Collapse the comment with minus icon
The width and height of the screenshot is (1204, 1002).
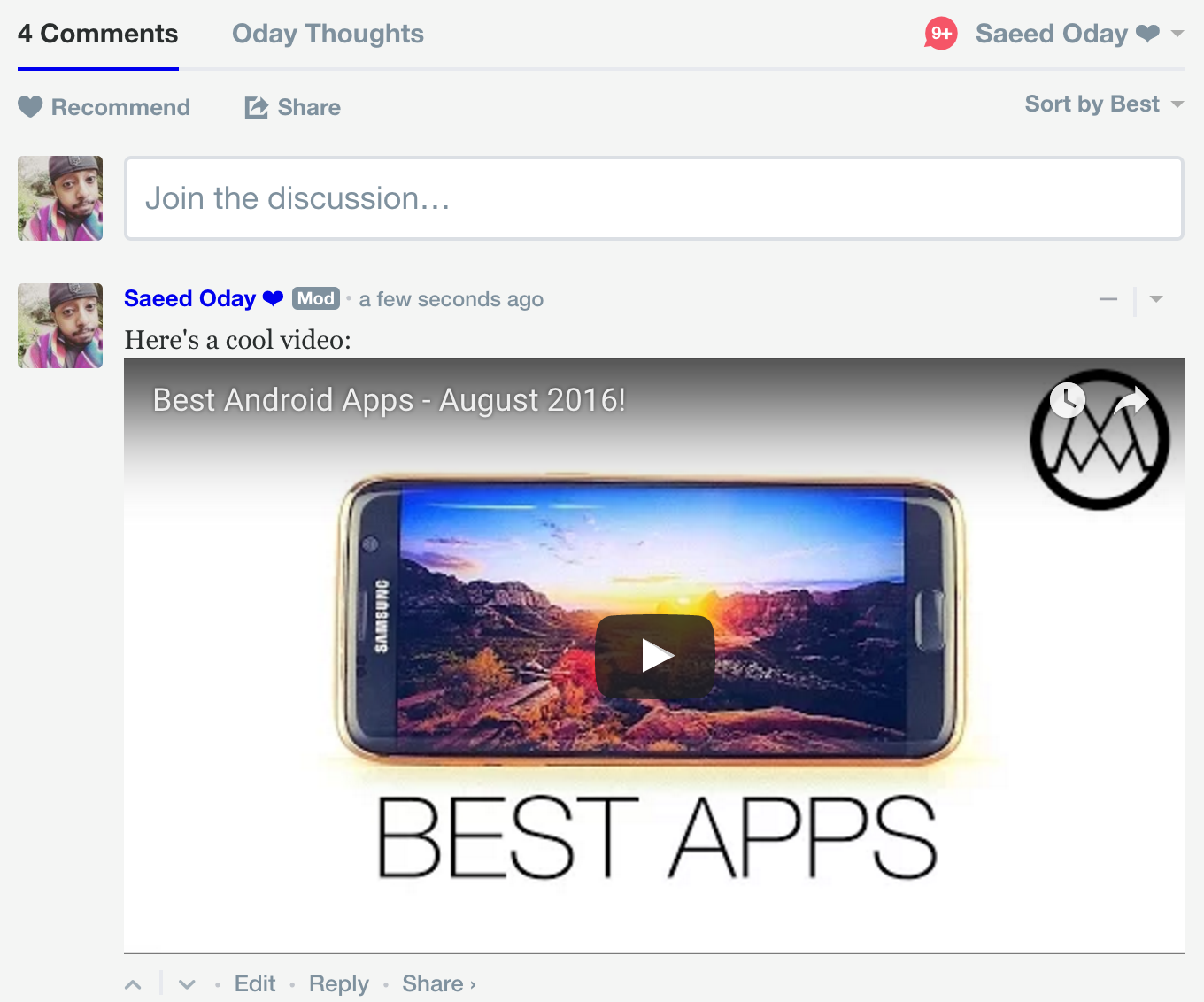pos(1108,299)
